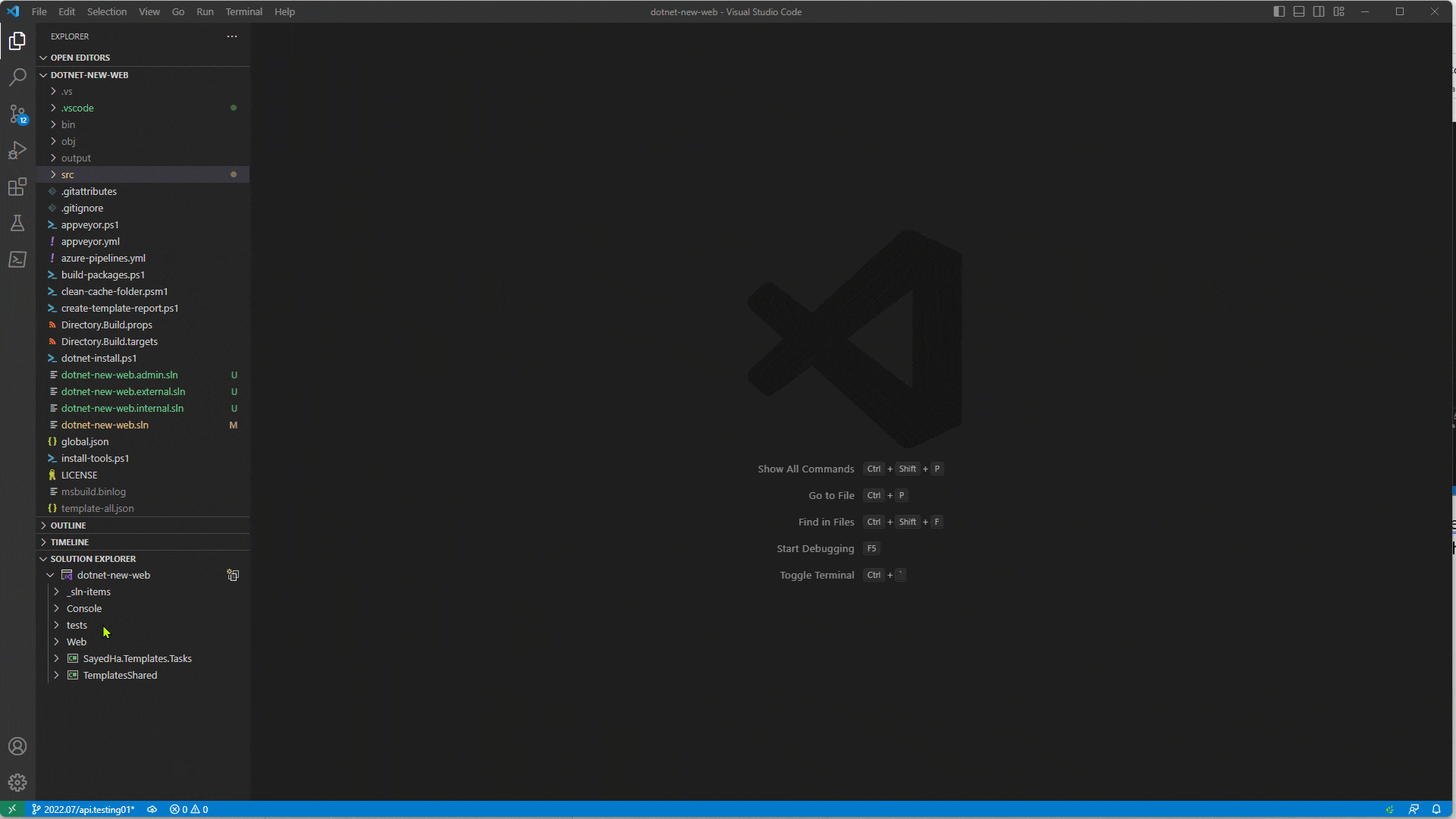Open the Search view in the Activity Bar

click(17, 77)
